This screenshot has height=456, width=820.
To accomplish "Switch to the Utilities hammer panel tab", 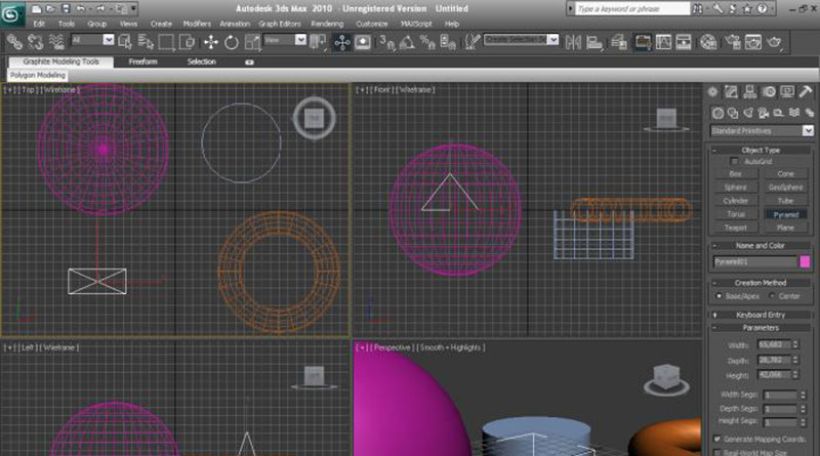I will click(x=806, y=92).
